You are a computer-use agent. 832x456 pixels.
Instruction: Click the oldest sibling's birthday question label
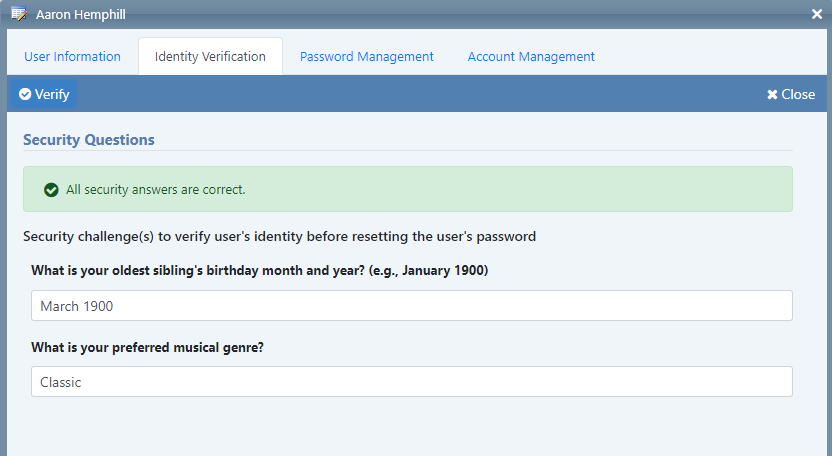[x=259, y=270]
